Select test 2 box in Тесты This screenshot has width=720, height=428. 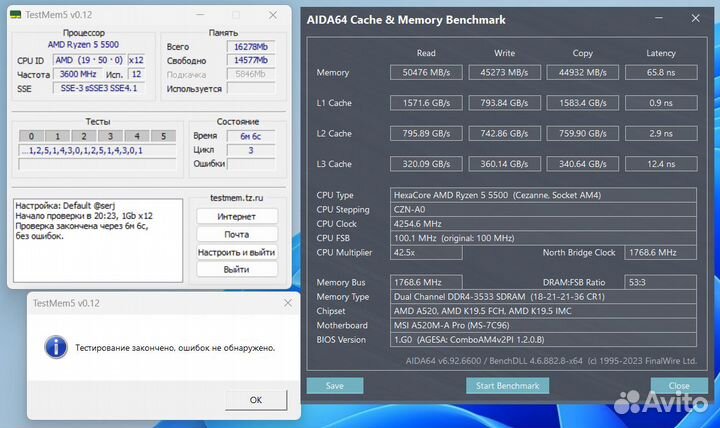click(x=84, y=136)
